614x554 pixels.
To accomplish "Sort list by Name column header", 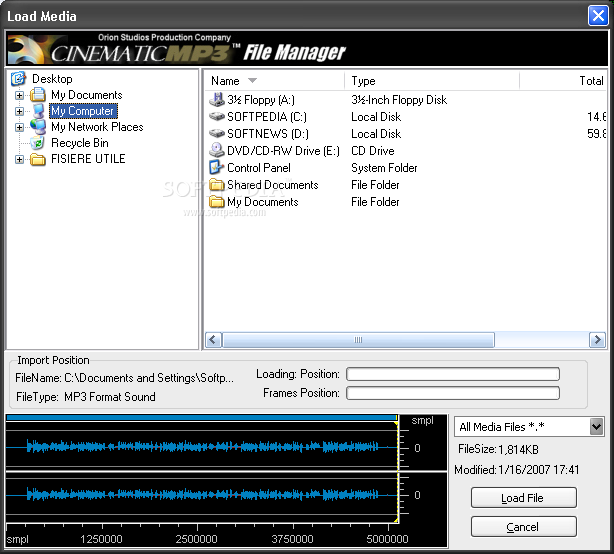I will pyautogui.click(x=274, y=81).
